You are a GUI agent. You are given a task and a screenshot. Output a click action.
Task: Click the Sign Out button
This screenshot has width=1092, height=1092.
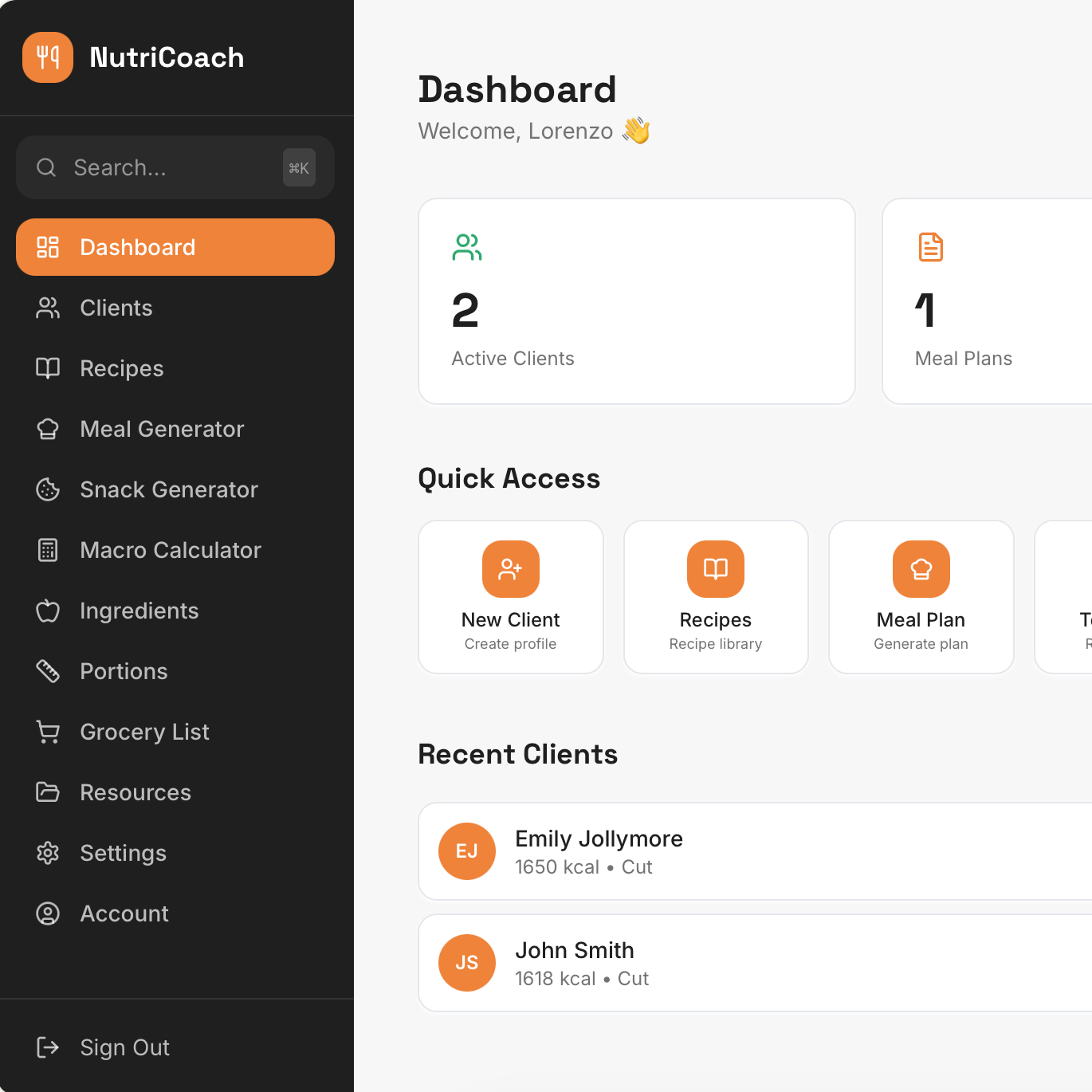tap(124, 1047)
